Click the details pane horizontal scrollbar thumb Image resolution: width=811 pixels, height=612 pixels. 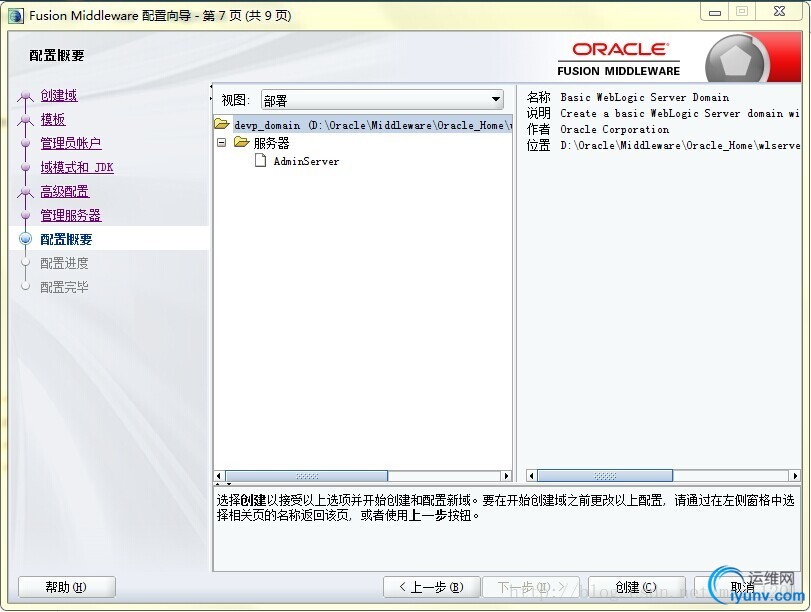[605, 475]
